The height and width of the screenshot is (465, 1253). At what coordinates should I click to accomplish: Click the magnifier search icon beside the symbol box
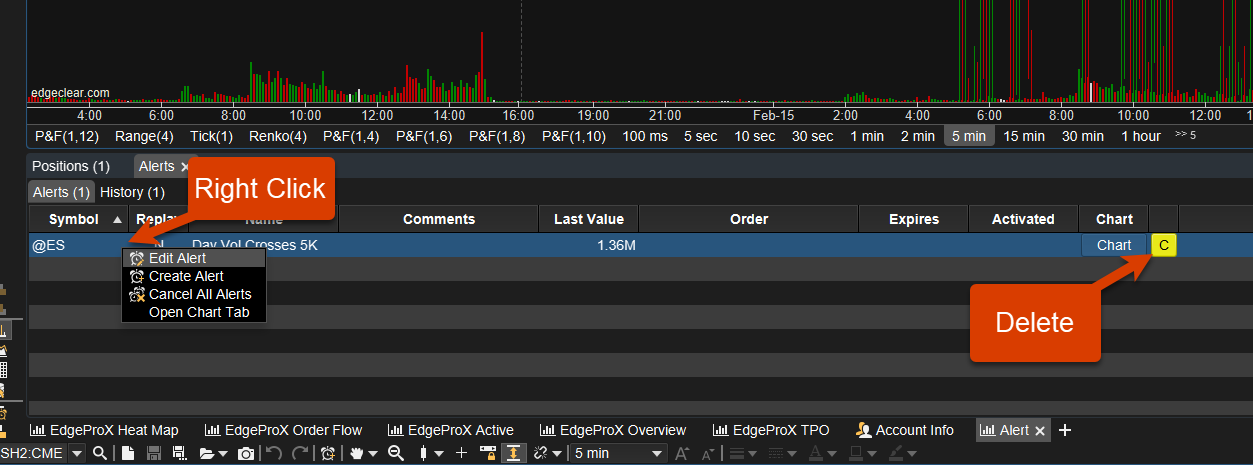click(100, 454)
